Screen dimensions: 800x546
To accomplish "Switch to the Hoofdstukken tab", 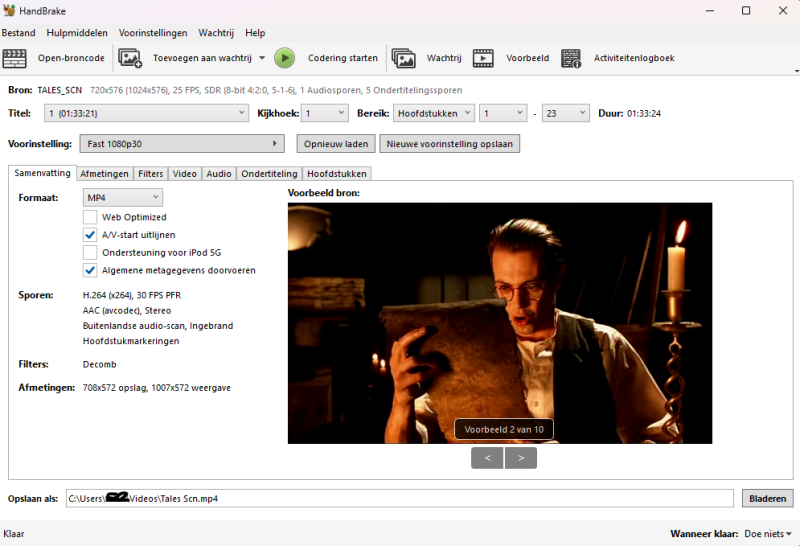I will point(337,173).
